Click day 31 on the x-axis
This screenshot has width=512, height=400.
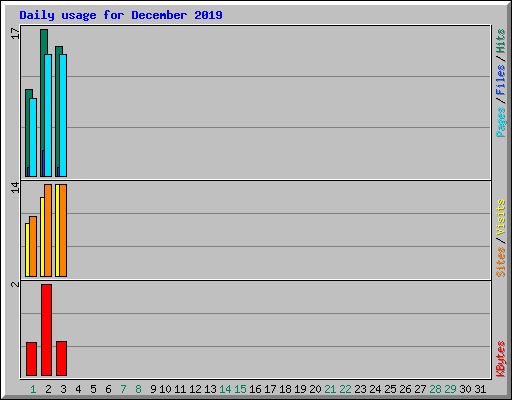480,389
